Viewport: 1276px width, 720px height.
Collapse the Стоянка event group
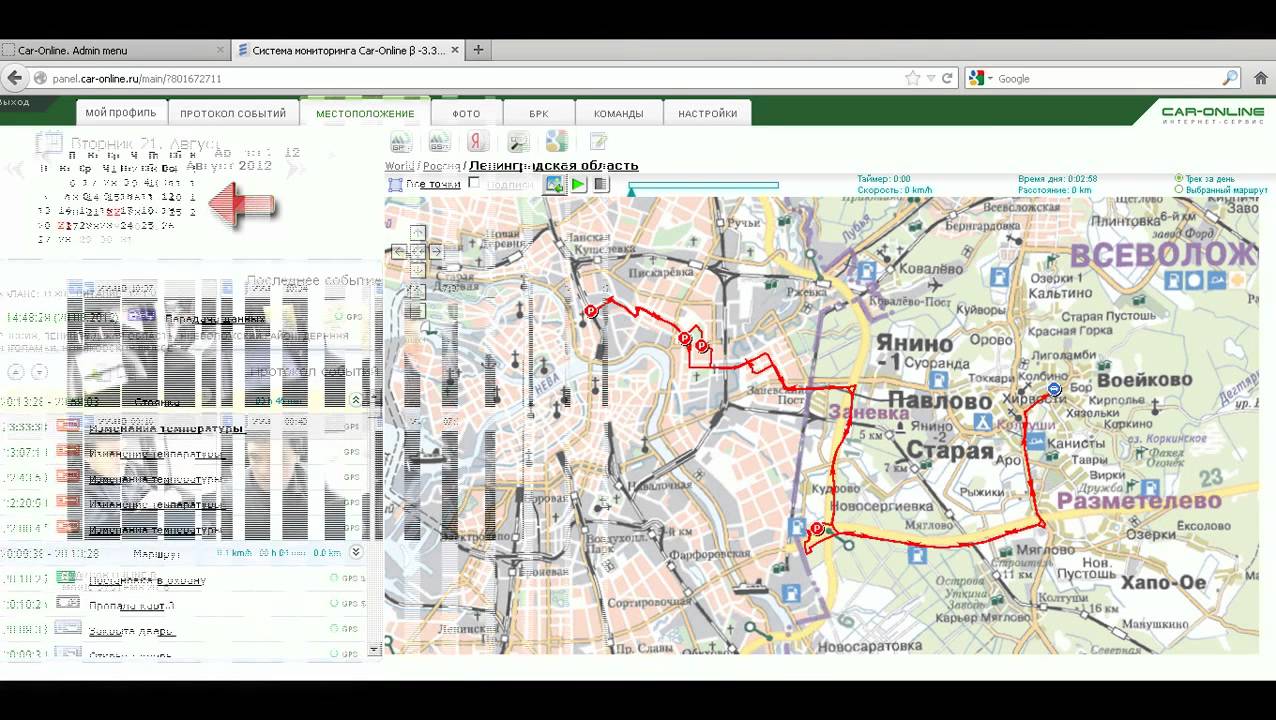click(355, 400)
